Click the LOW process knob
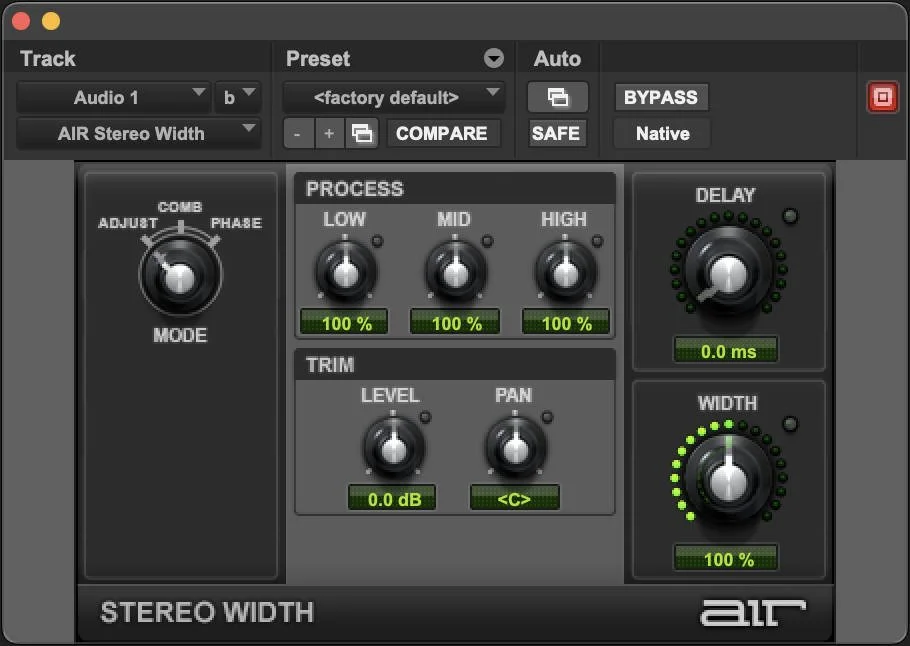The width and height of the screenshot is (910, 646). click(x=346, y=271)
